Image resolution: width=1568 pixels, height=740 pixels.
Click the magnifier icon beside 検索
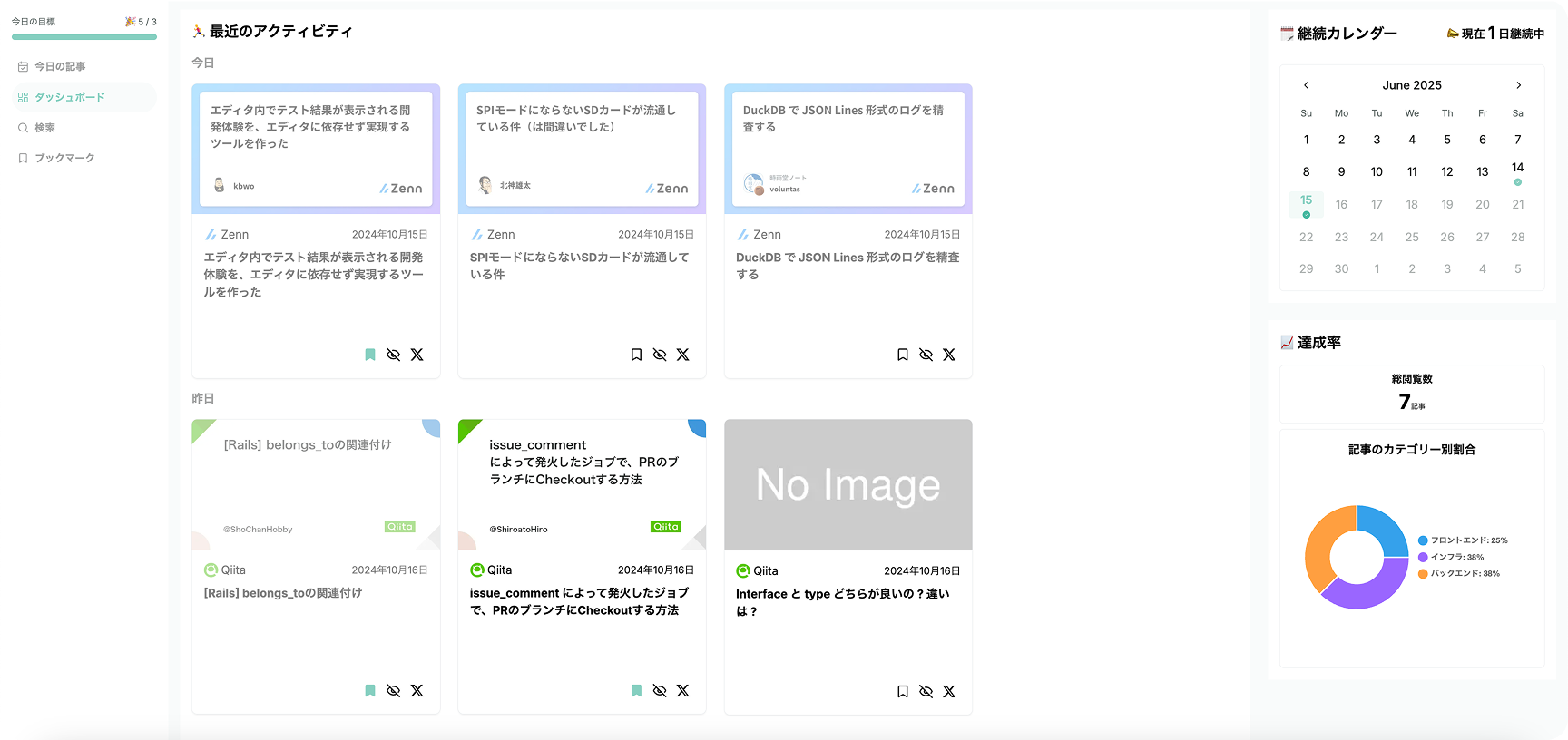click(x=24, y=128)
